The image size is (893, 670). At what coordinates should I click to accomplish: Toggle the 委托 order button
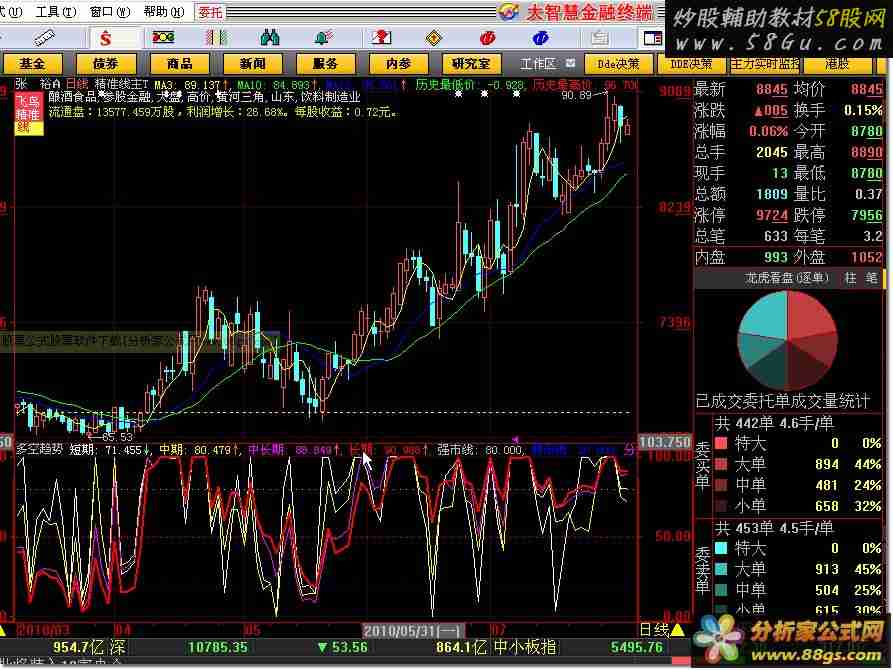[x=211, y=12]
